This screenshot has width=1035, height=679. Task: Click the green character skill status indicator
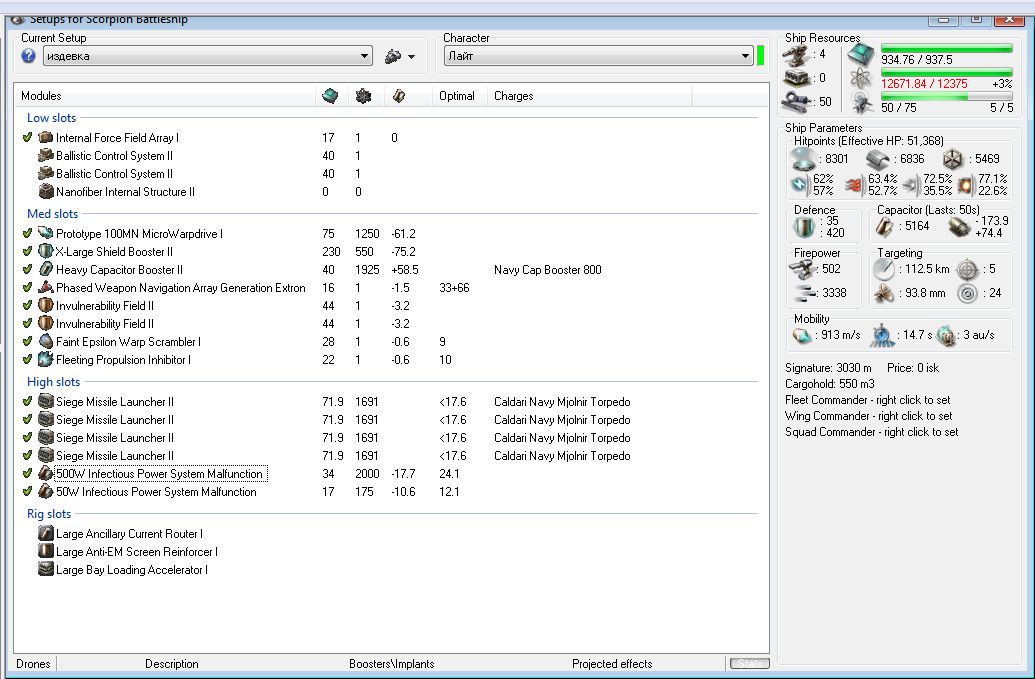tap(761, 55)
